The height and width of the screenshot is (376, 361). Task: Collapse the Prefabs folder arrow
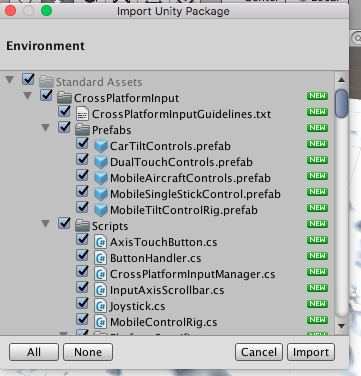[x=46, y=128]
